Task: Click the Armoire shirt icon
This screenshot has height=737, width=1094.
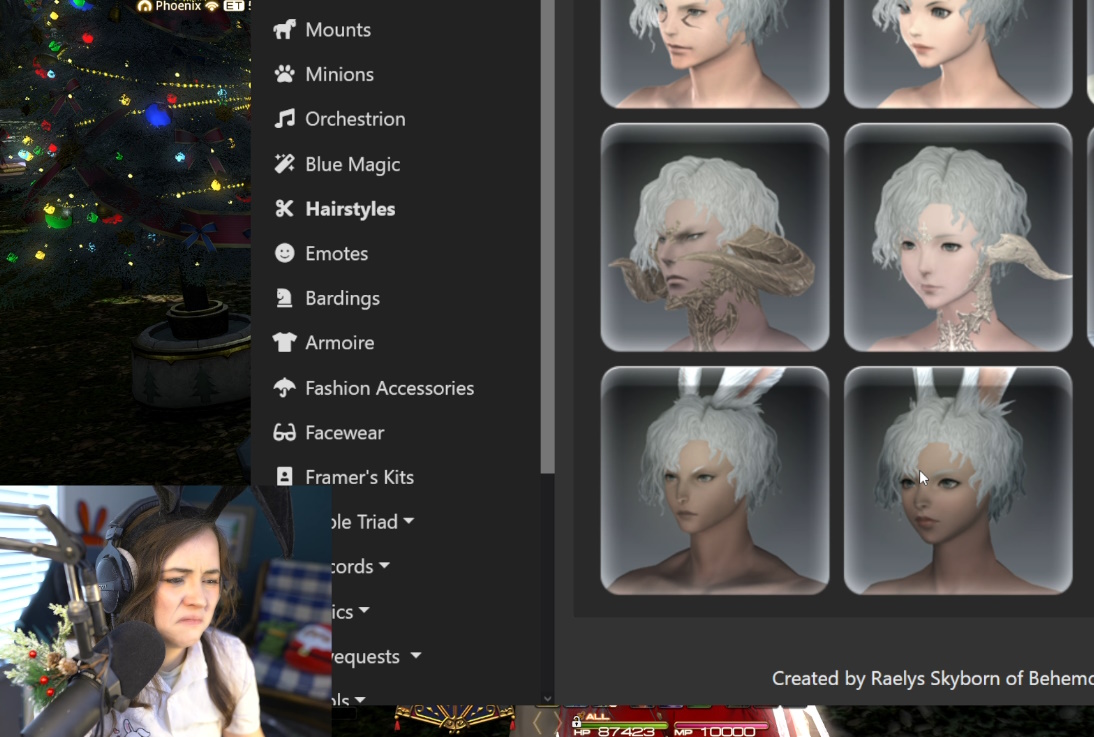Action: [284, 343]
